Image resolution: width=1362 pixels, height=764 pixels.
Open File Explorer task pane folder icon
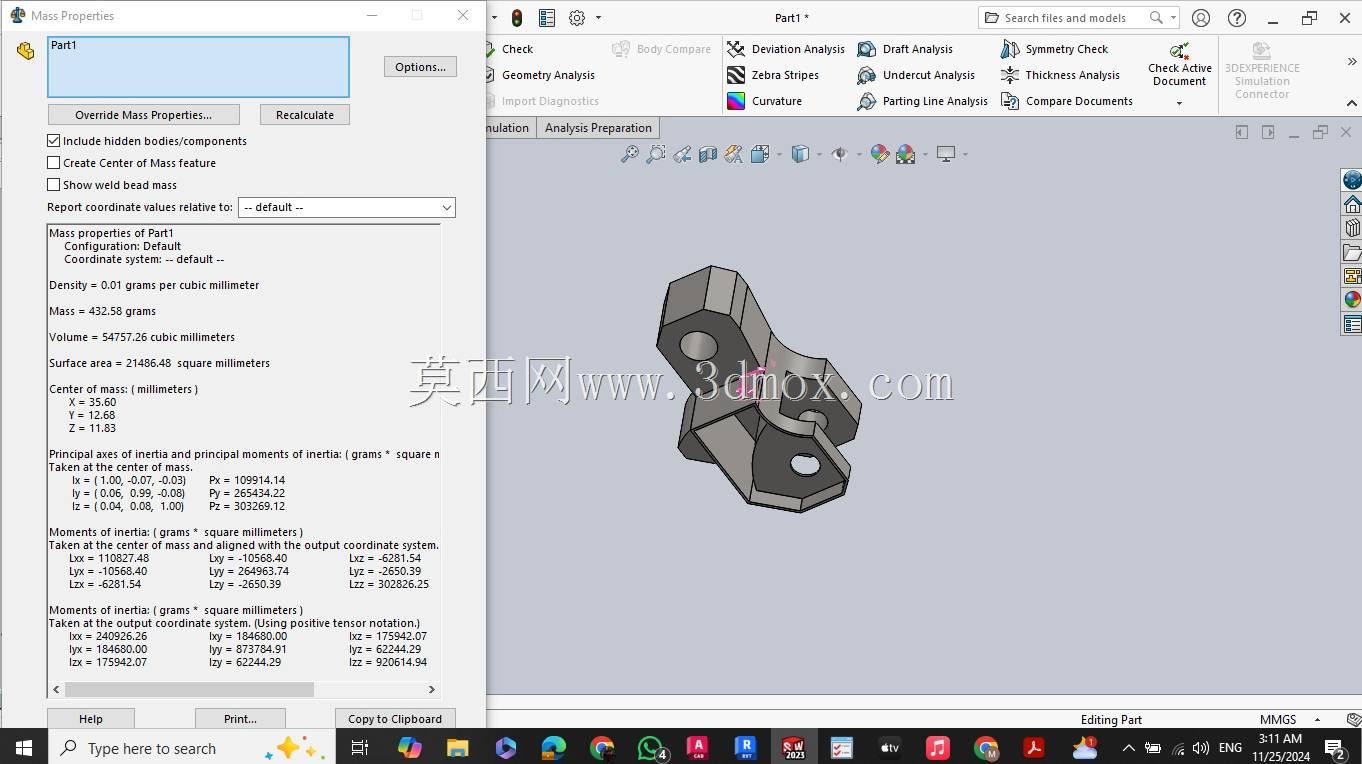pos(1352,252)
